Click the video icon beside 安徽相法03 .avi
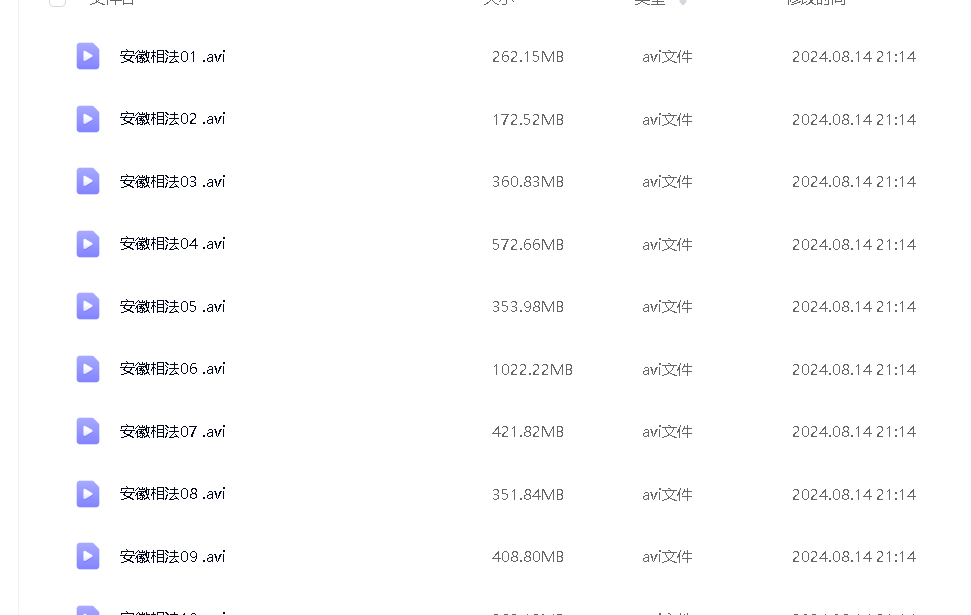Viewport: 971px width, 615px height. (88, 181)
